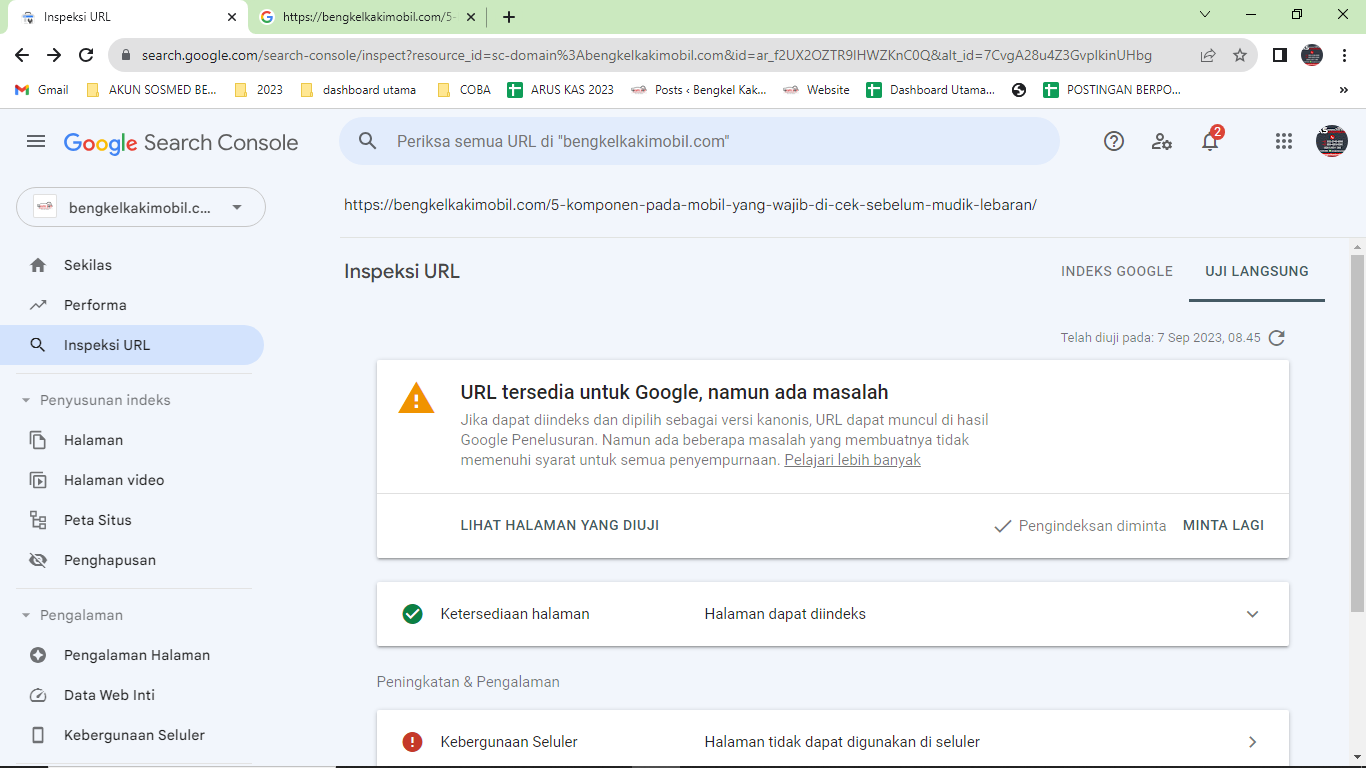
Task: Click the Google Search Console logo
Action: click(x=181, y=142)
